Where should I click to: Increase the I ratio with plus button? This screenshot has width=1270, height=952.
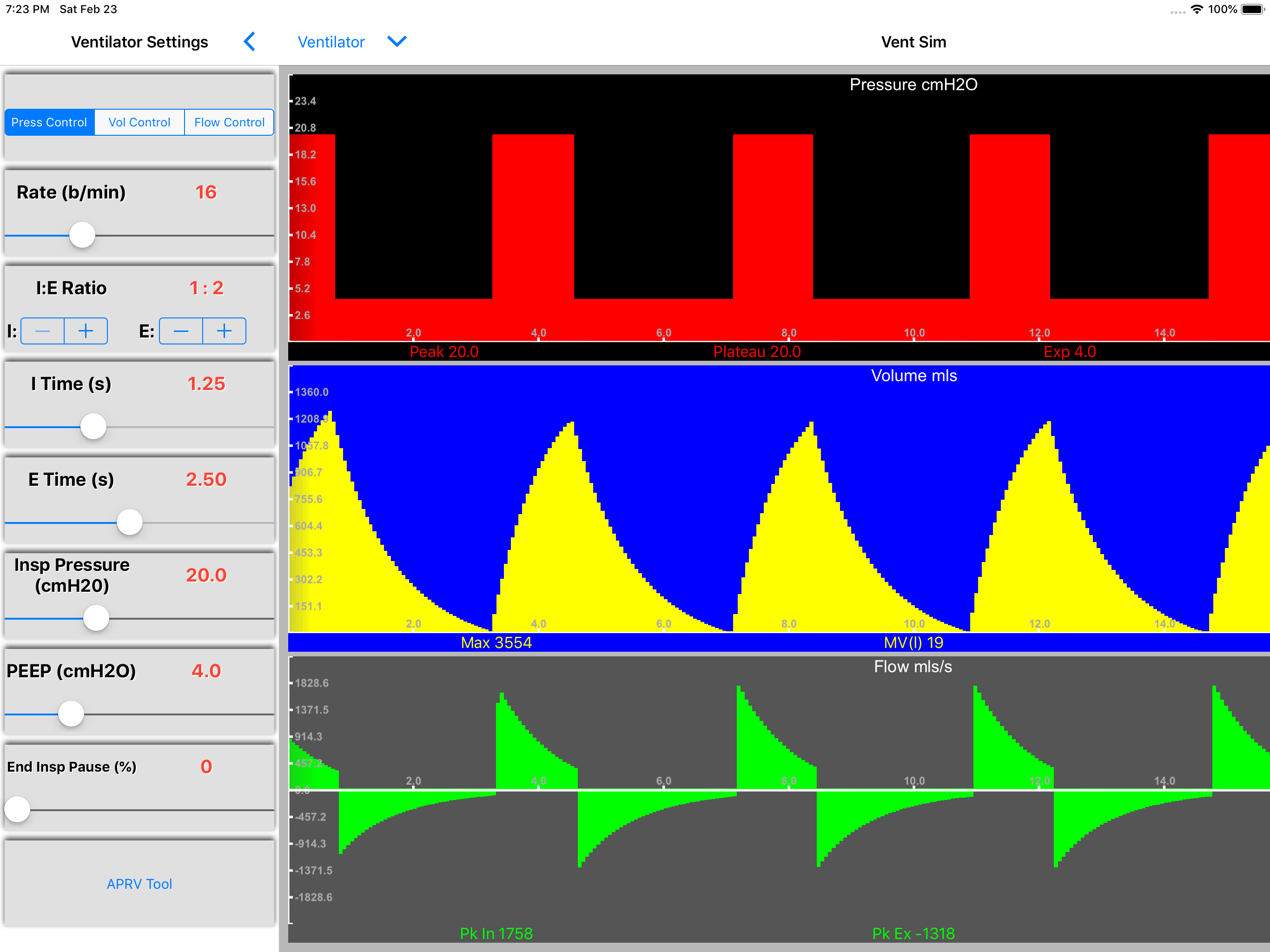[x=86, y=331]
